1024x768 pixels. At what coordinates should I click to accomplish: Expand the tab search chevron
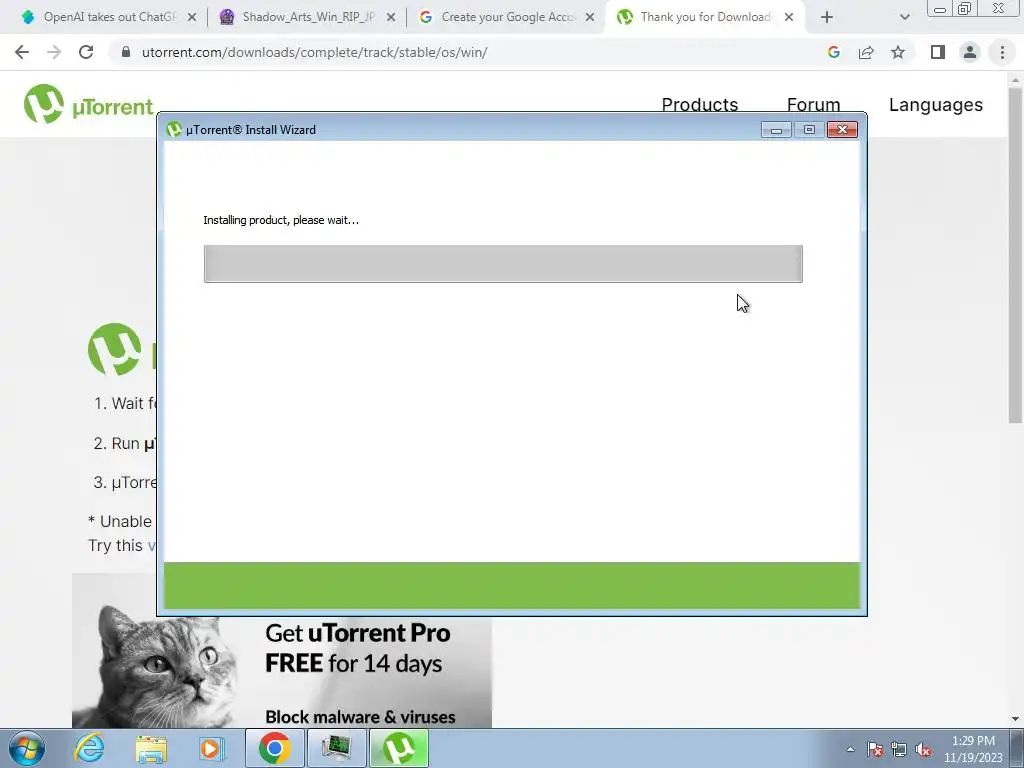click(904, 18)
